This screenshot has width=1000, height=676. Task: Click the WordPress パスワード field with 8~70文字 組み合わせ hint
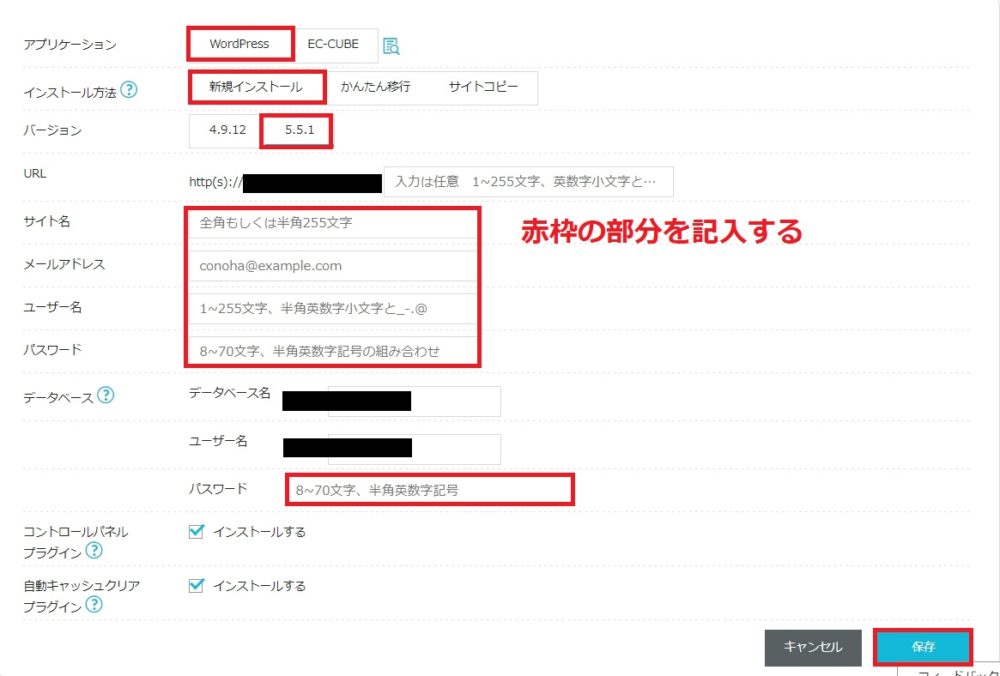[x=332, y=351]
